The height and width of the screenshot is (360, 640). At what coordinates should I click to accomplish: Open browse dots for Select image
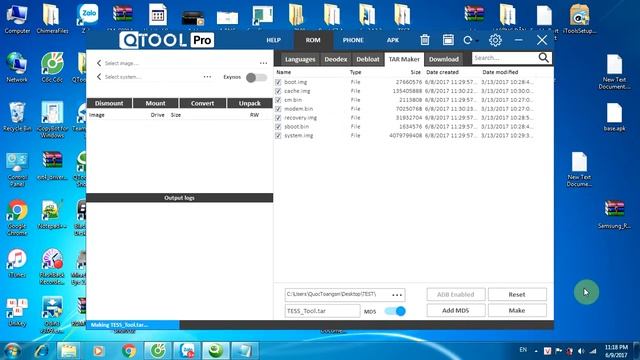(x=263, y=63)
